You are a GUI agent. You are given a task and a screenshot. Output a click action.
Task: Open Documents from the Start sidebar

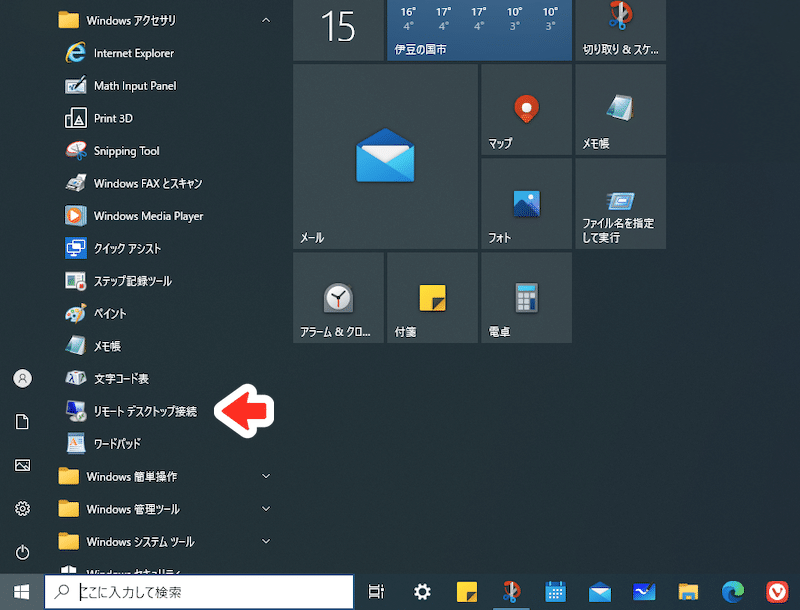point(22,422)
